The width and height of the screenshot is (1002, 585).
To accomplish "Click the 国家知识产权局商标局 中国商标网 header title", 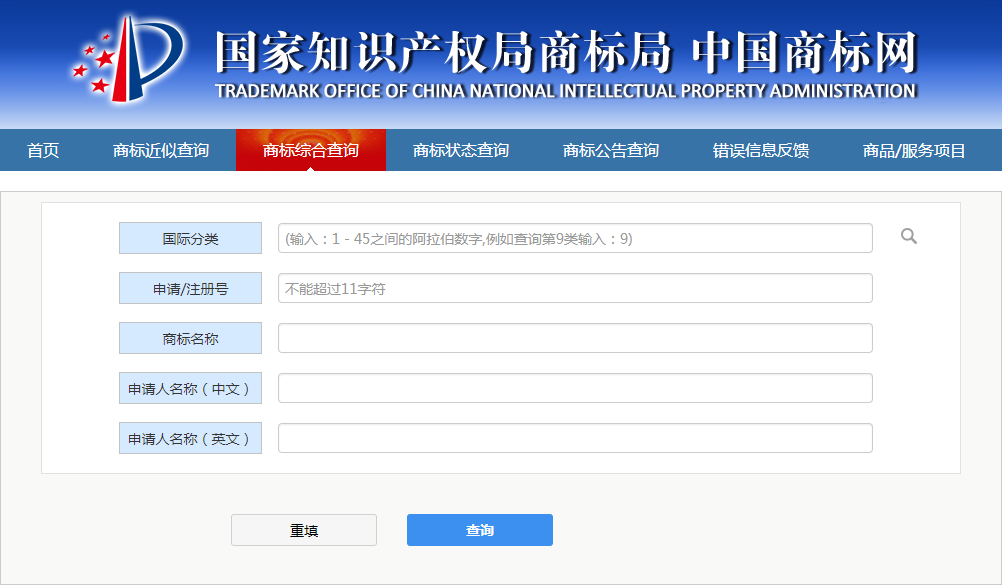I will click(x=566, y=52).
